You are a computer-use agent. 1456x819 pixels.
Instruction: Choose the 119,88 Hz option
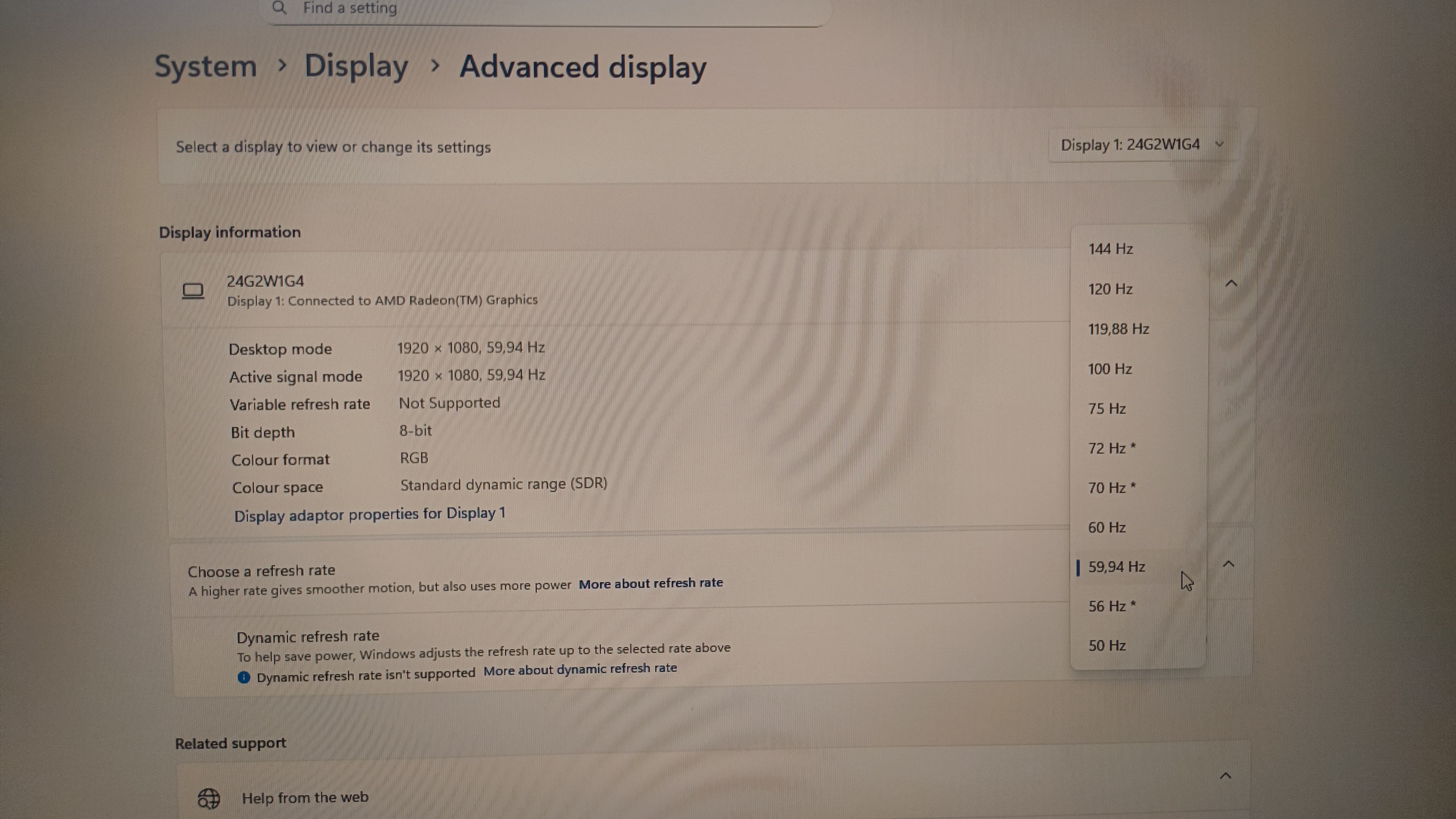pos(1118,329)
